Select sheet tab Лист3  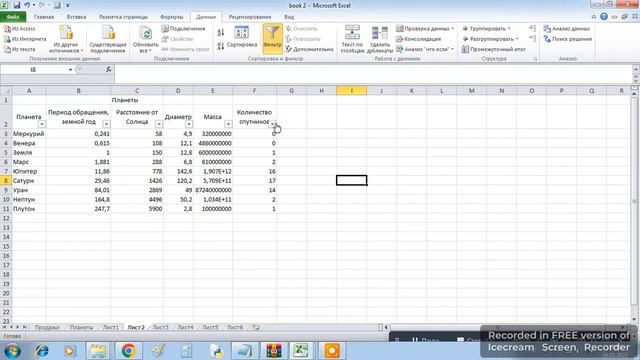pos(160,327)
